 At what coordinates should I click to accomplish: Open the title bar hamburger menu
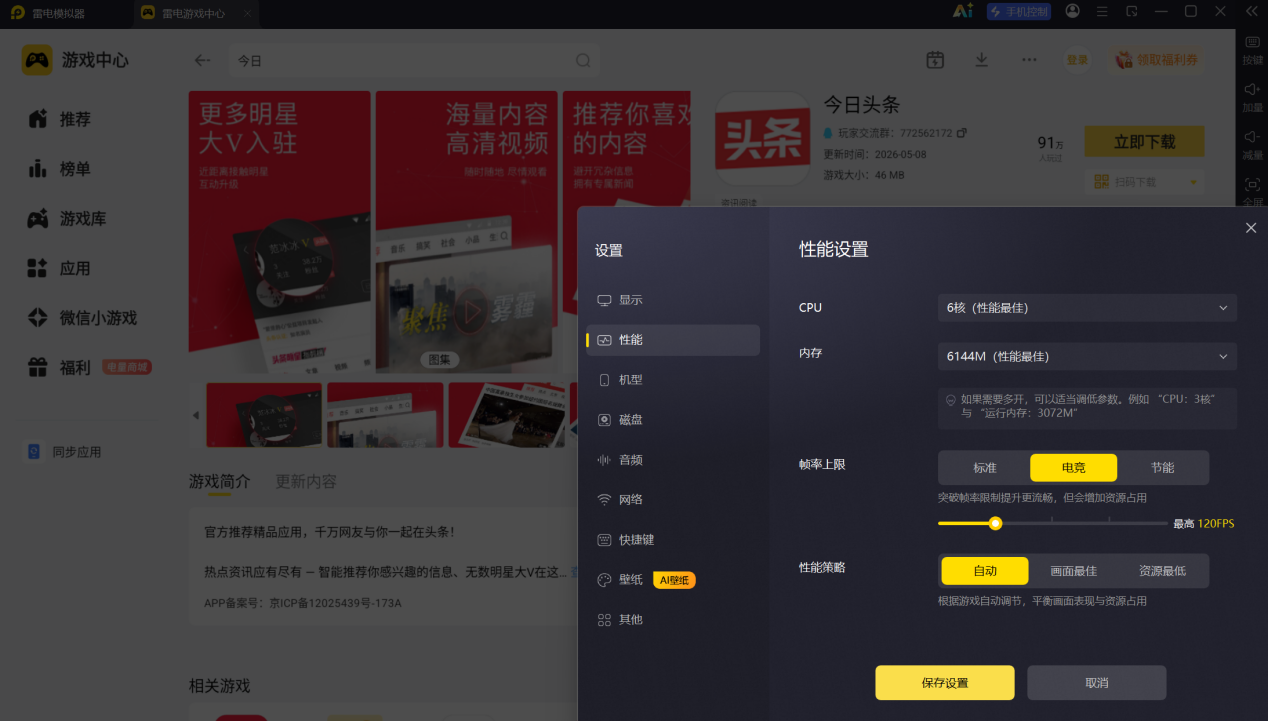(x=1102, y=11)
